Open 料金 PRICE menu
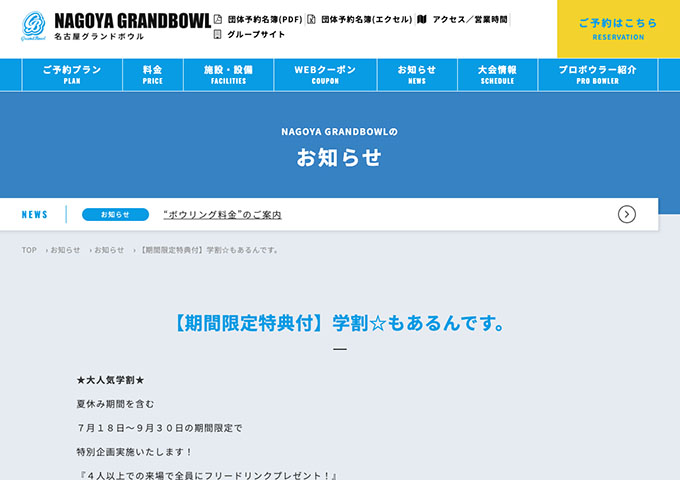This screenshot has height=480, width=680. [x=153, y=75]
